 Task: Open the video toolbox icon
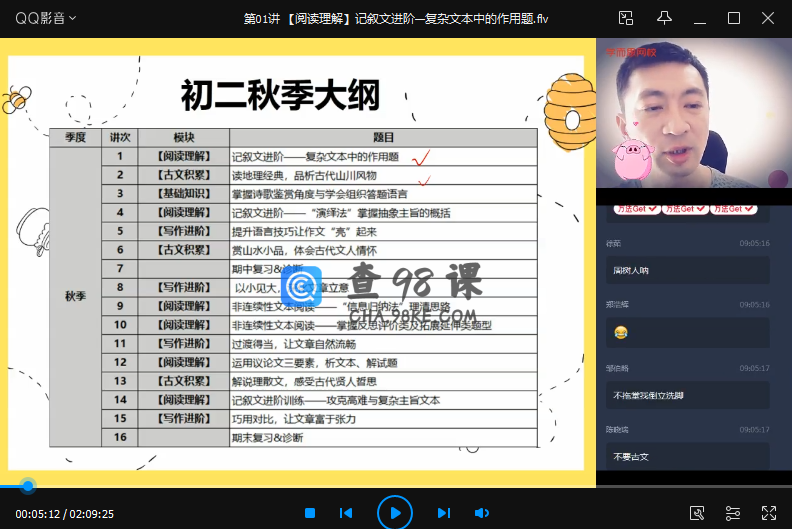click(697, 513)
